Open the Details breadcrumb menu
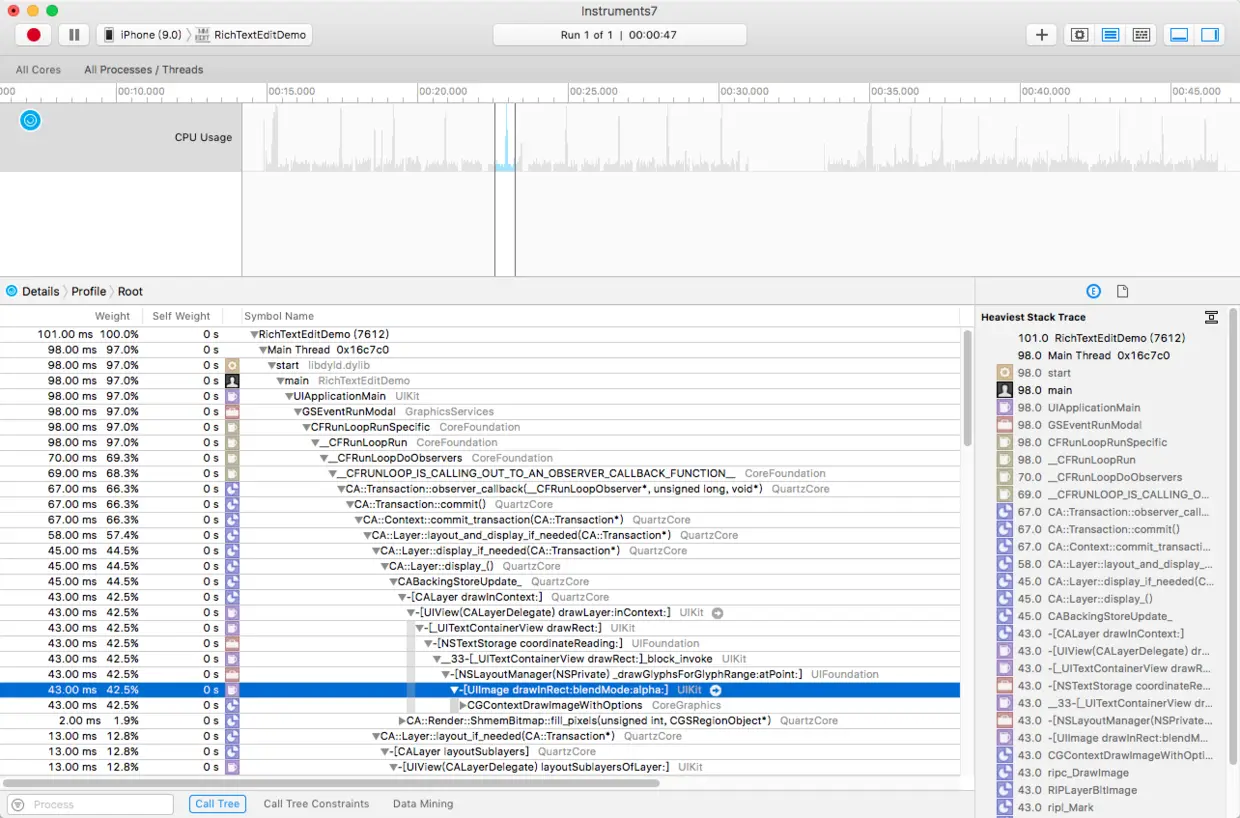The image size is (1240, 818). click(41, 292)
